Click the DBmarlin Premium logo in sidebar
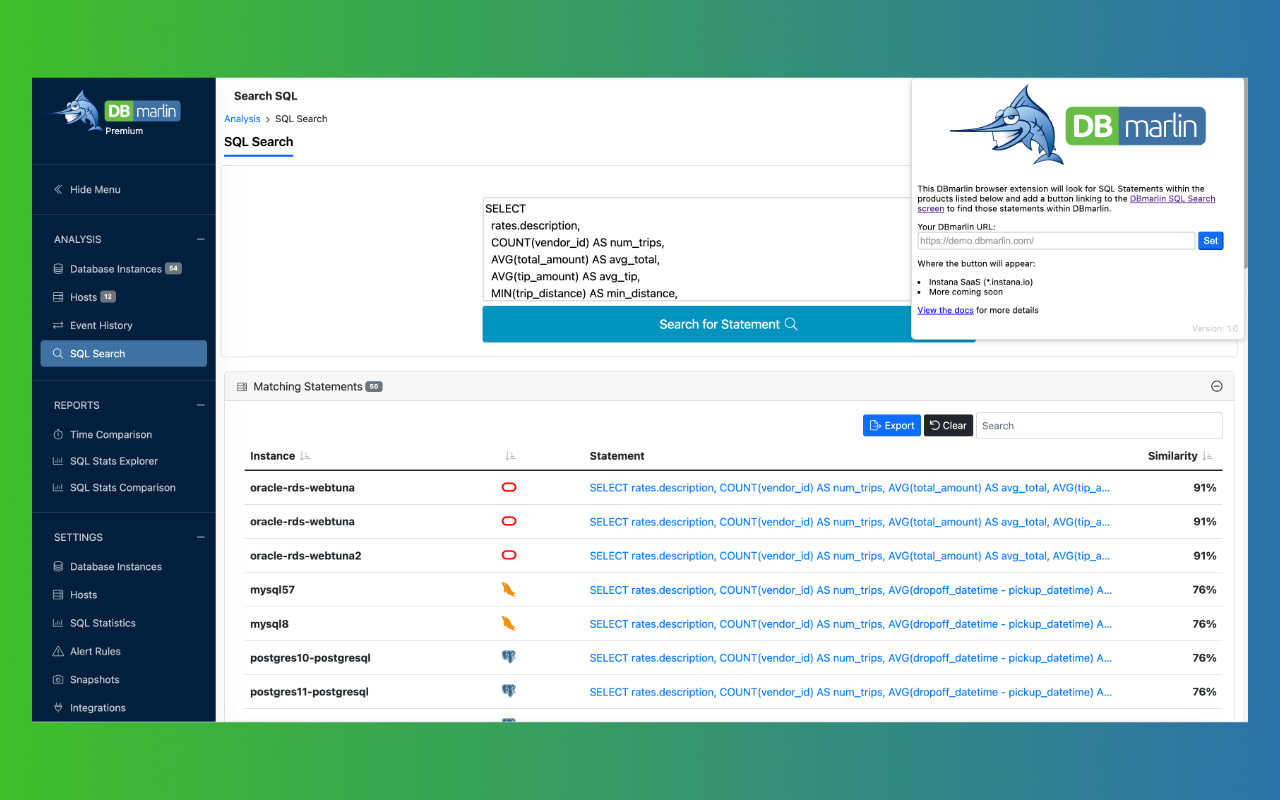The height and width of the screenshot is (800, 1280). tap(118, 113)
